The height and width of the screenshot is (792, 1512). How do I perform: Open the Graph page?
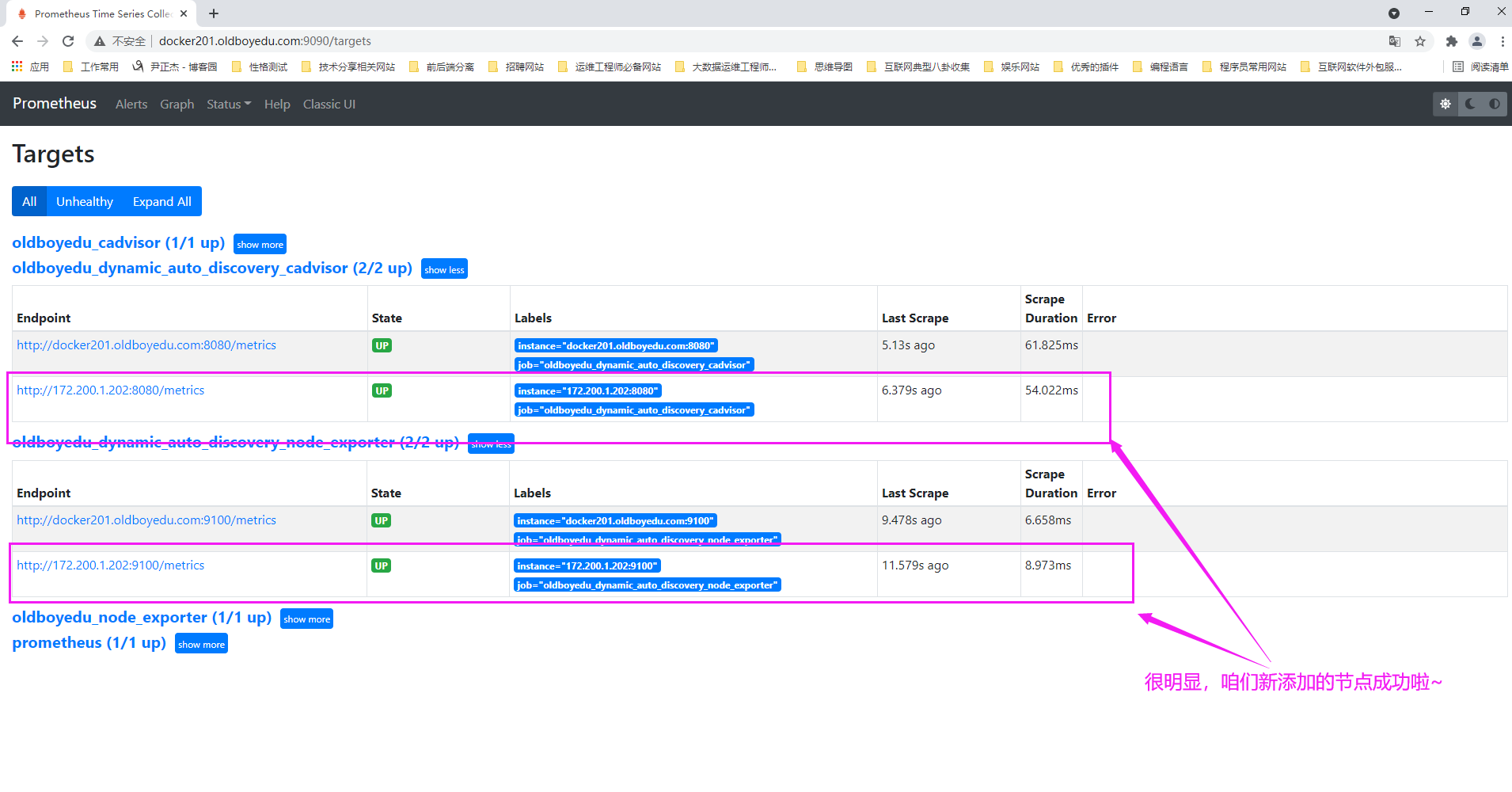pos(177,104)
